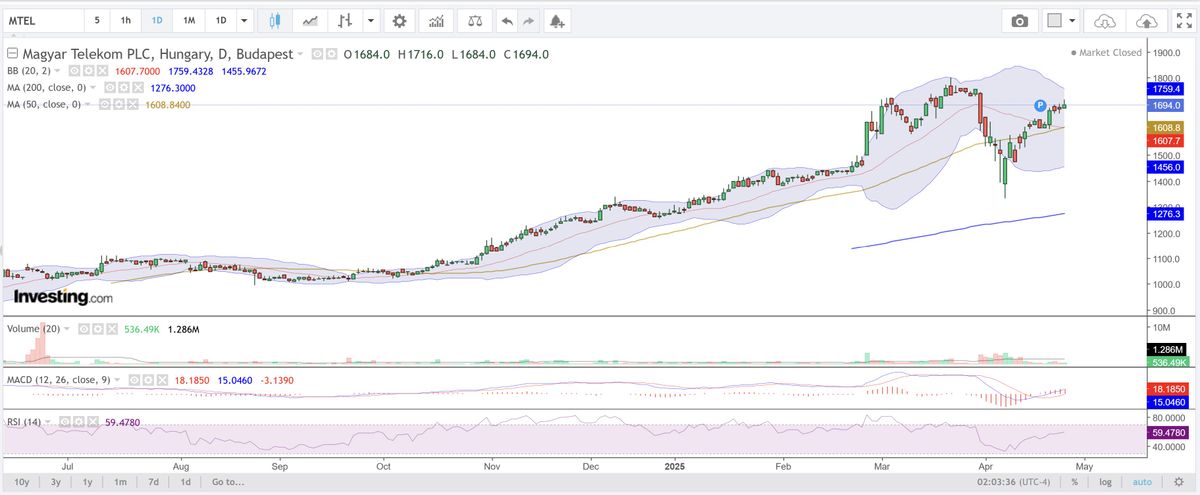The image size is (1200, 495).
Task: Click the compare symbols scales icon
Action: [475, 20]
